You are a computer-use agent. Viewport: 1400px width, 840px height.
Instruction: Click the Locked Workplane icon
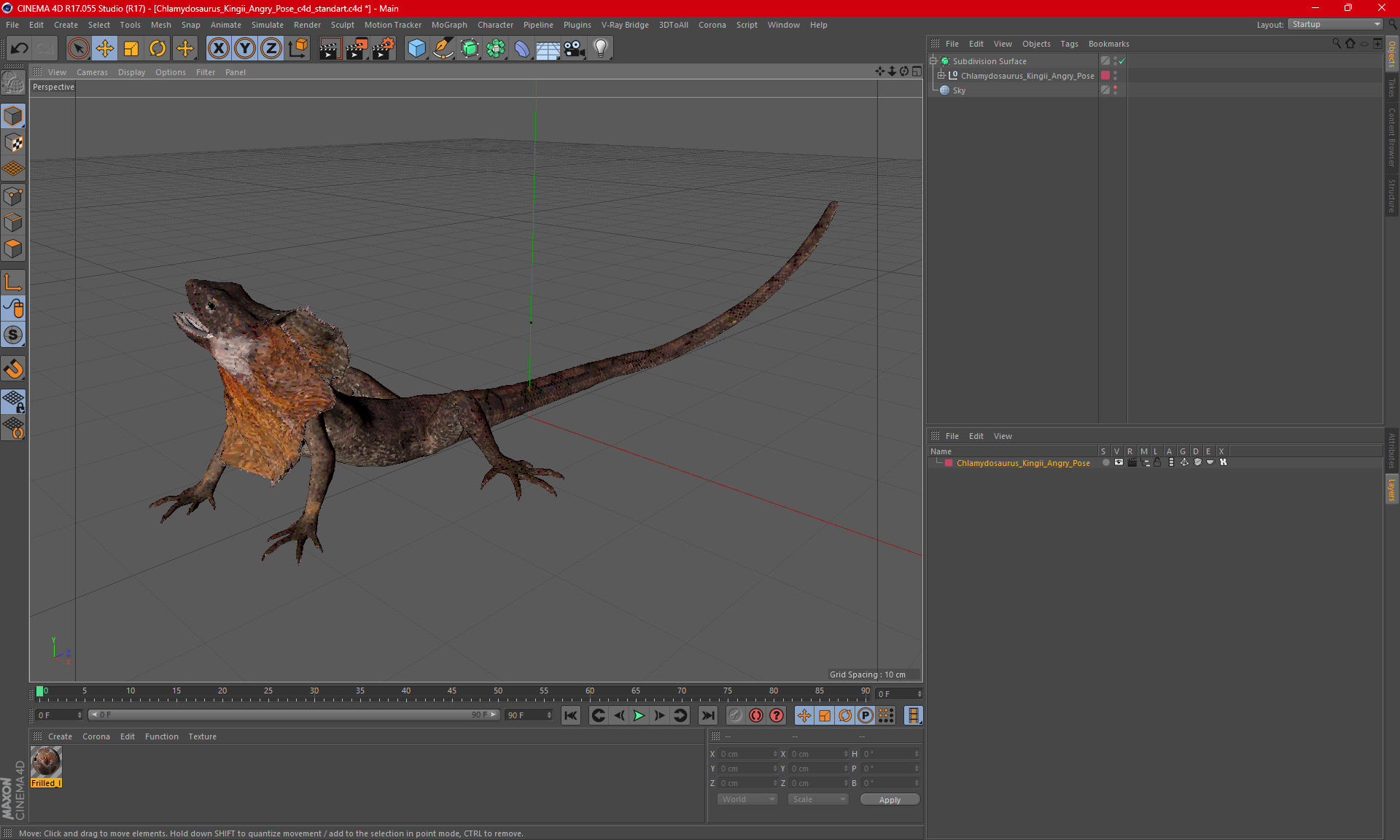click(x=13, y=401)
